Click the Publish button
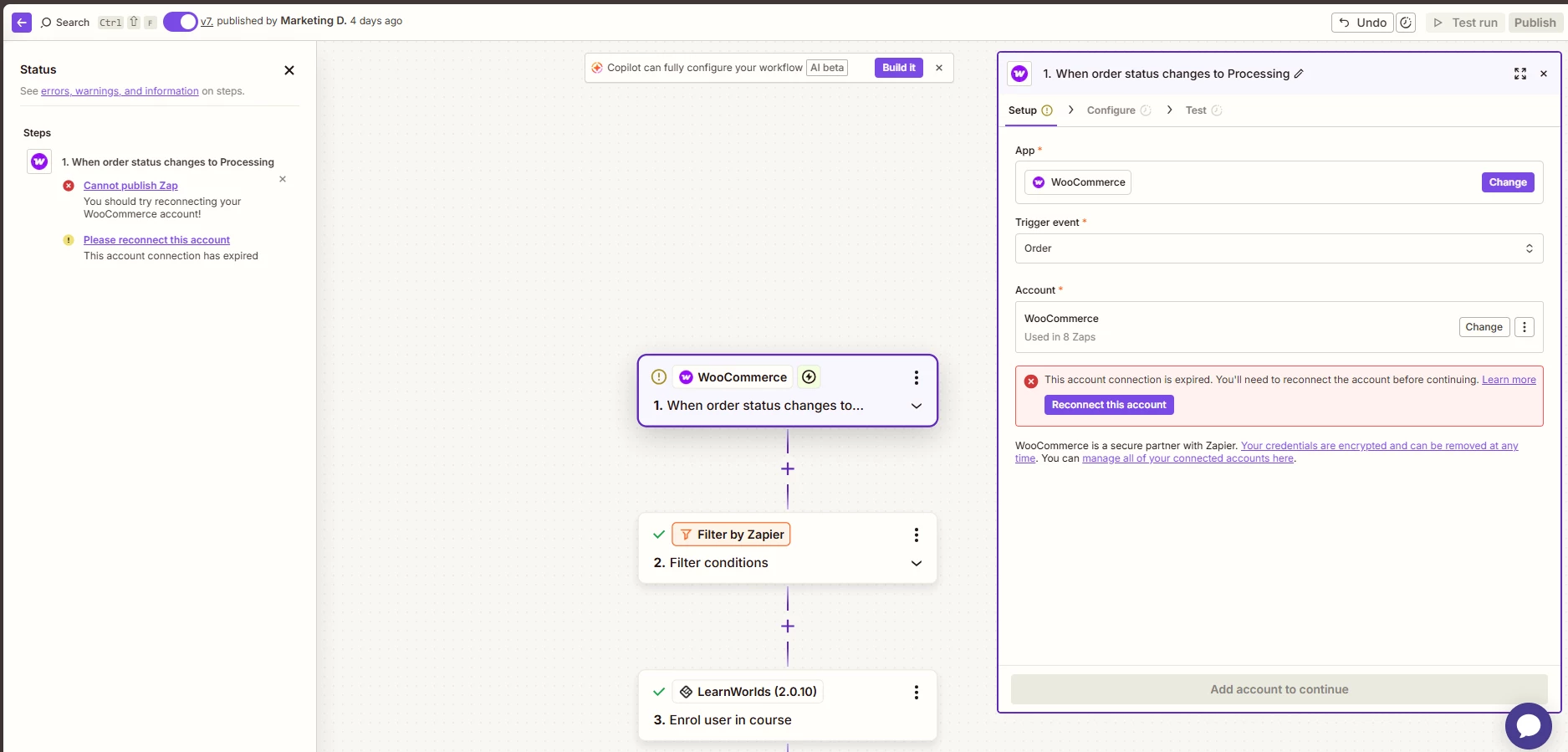Image resolution: width=1568 pixels, height=752 pixels. [1535, 23]
